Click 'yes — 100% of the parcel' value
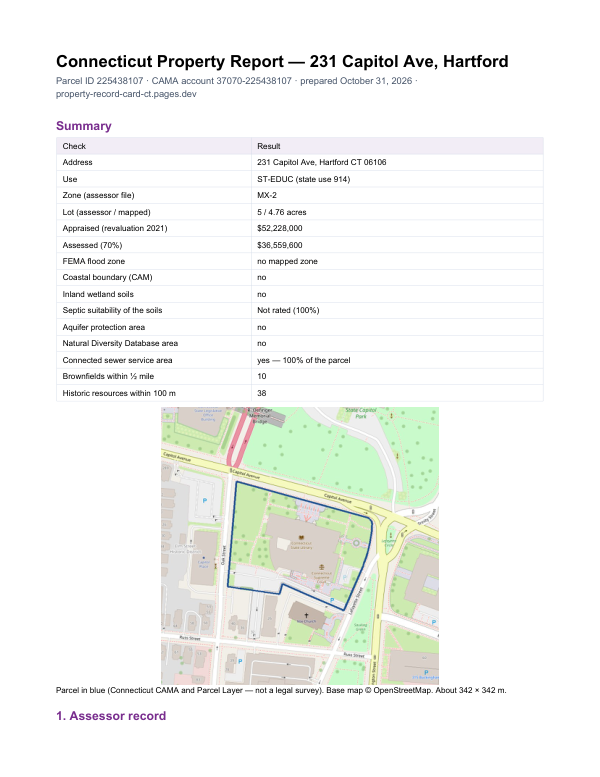600x777 pixels. click(x=304, y=360)
